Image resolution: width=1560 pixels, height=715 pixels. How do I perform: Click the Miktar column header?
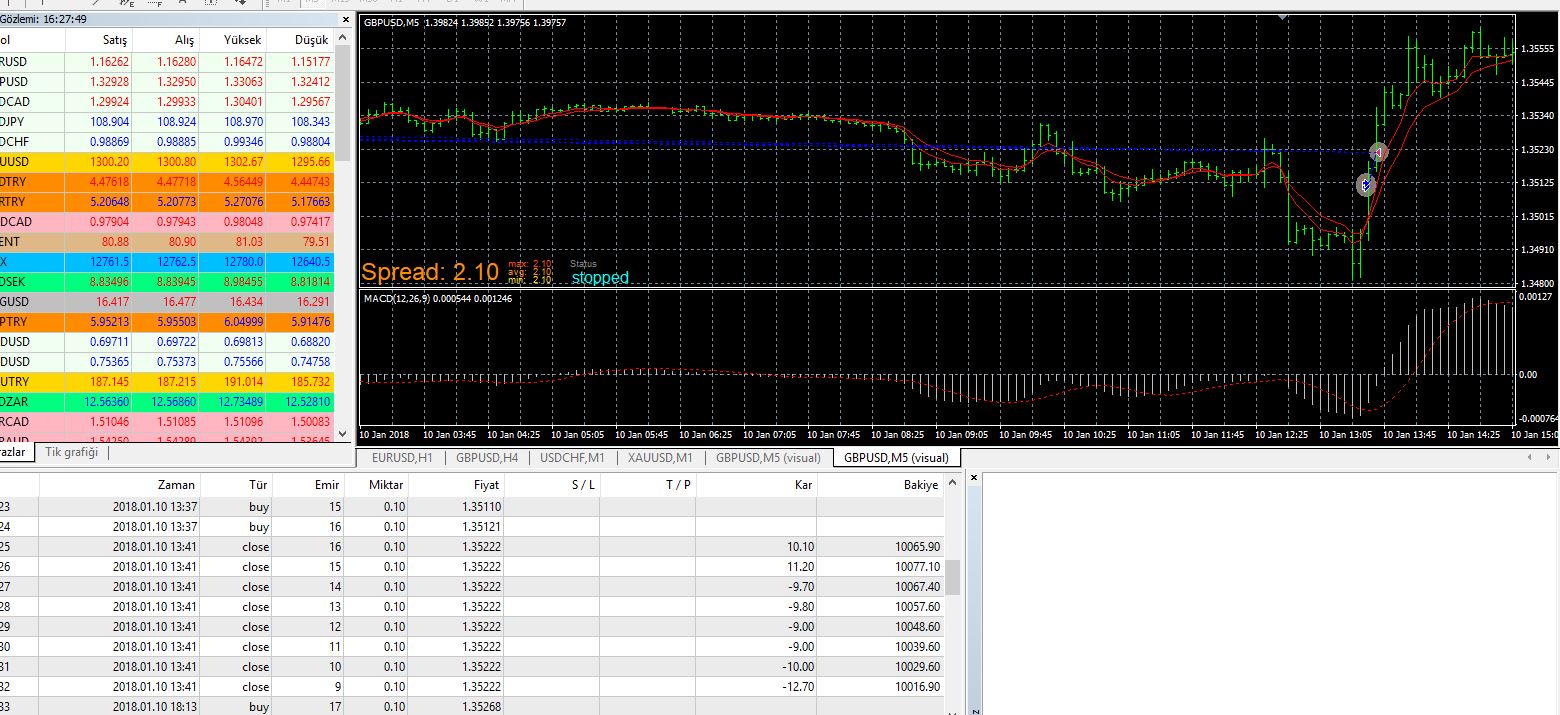pyautogui.click(x=376, y=485)
